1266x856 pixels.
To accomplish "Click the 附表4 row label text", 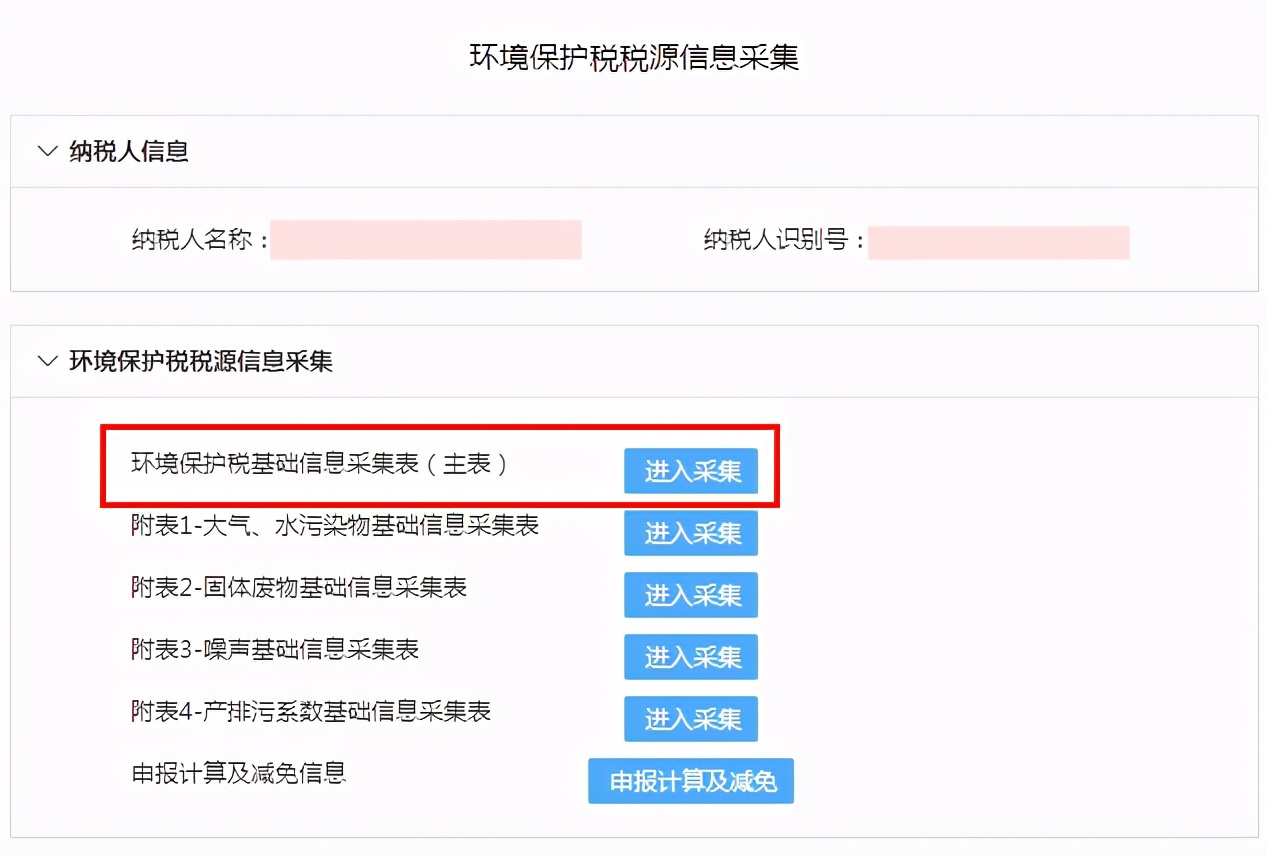I will tap(310, 712).
